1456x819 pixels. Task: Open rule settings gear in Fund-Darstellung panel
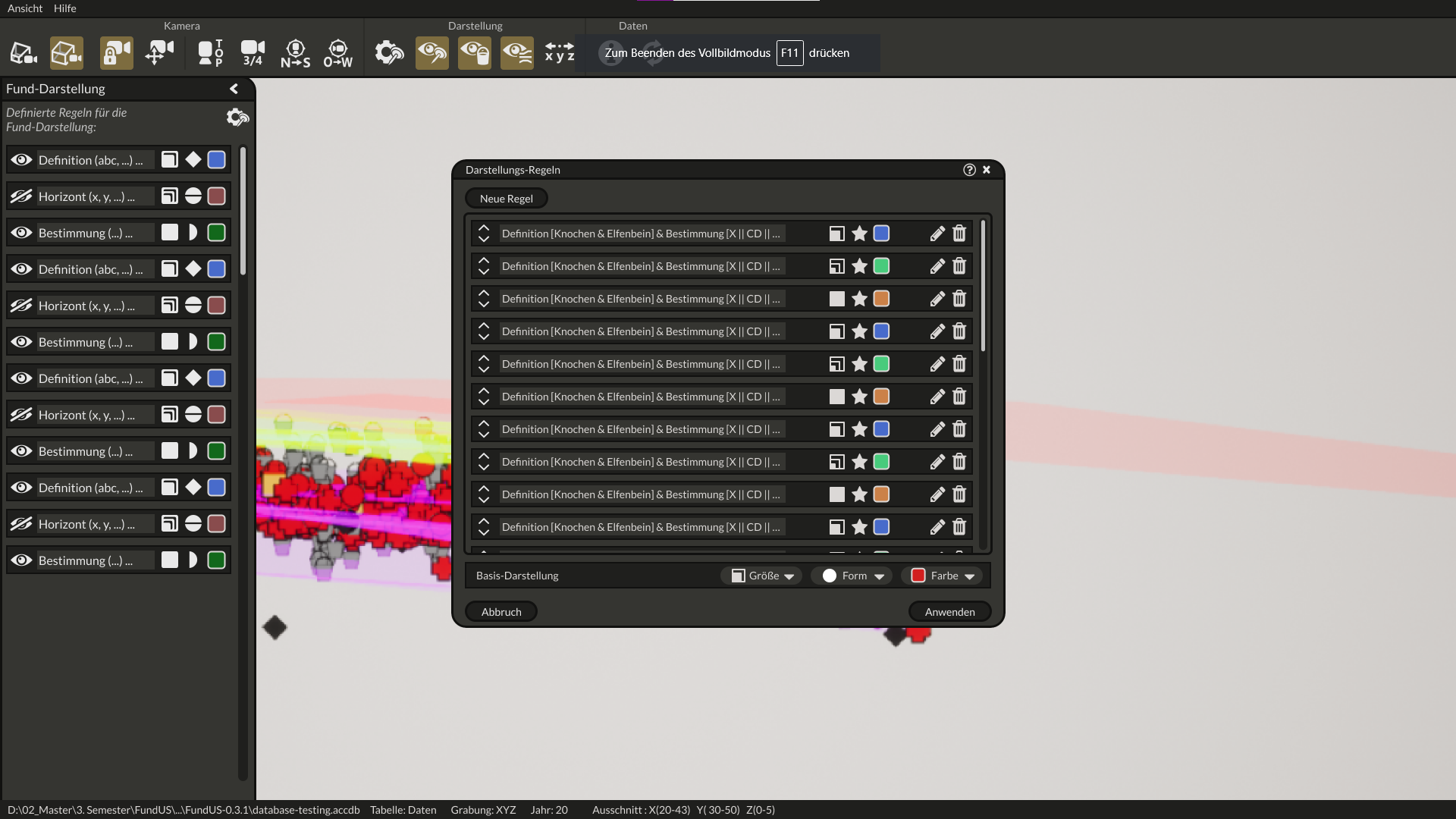[x=237, y=118]
